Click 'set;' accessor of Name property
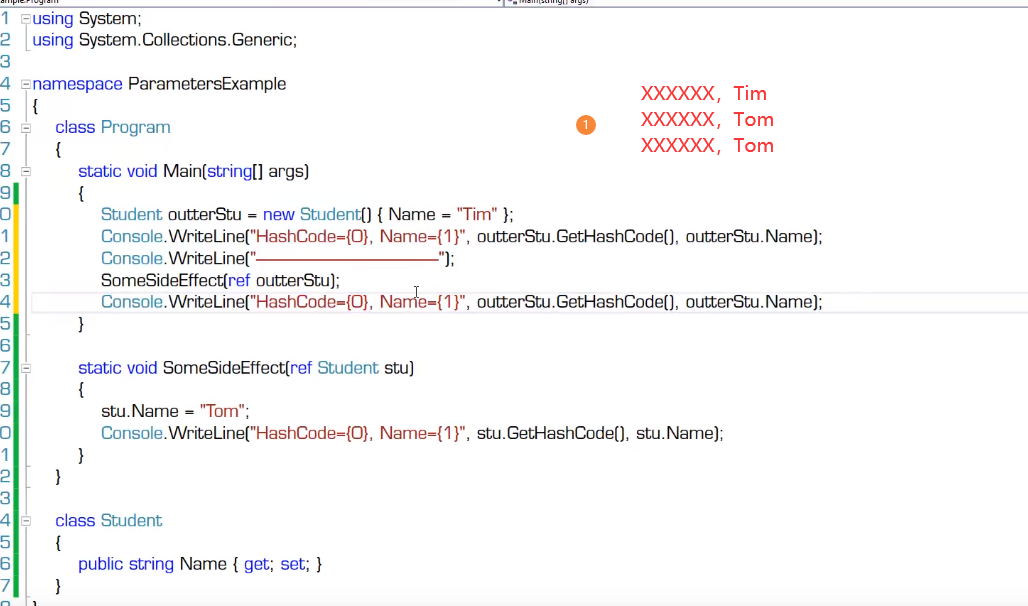The width and height of the screenshot is (1028, 606). click(293, 564)
